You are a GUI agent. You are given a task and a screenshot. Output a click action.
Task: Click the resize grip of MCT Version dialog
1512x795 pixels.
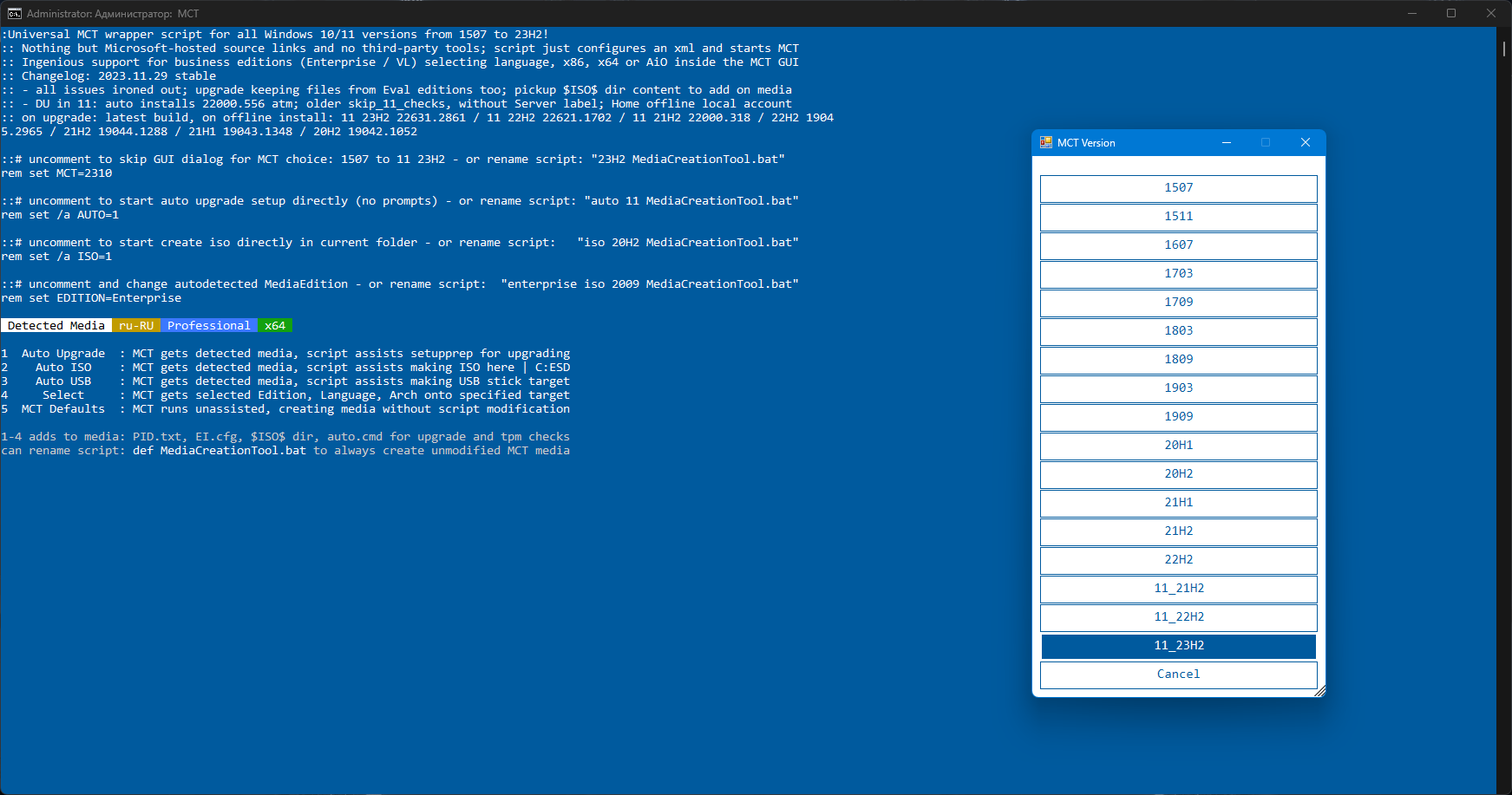1319,691
